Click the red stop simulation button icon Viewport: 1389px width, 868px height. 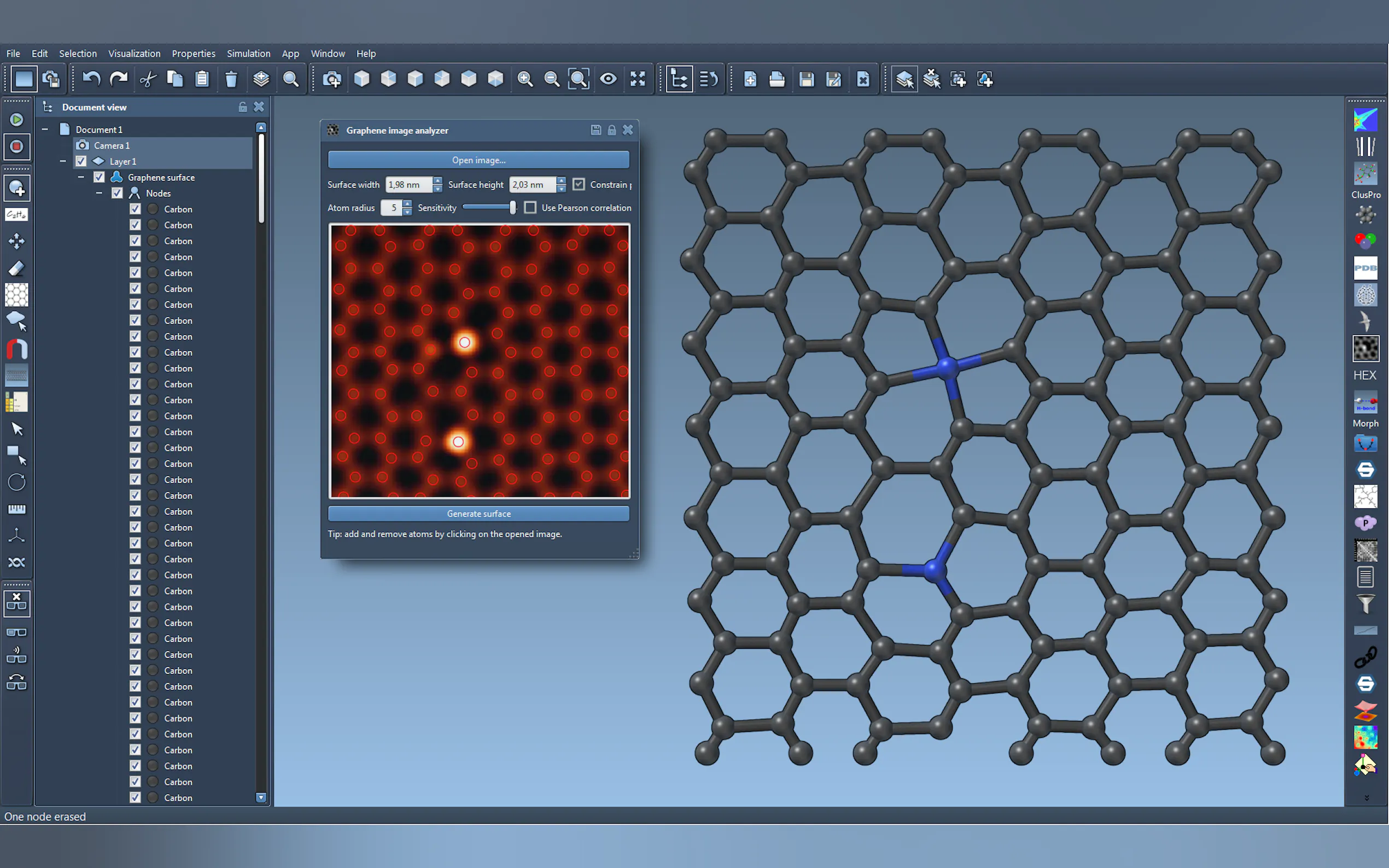16,146
